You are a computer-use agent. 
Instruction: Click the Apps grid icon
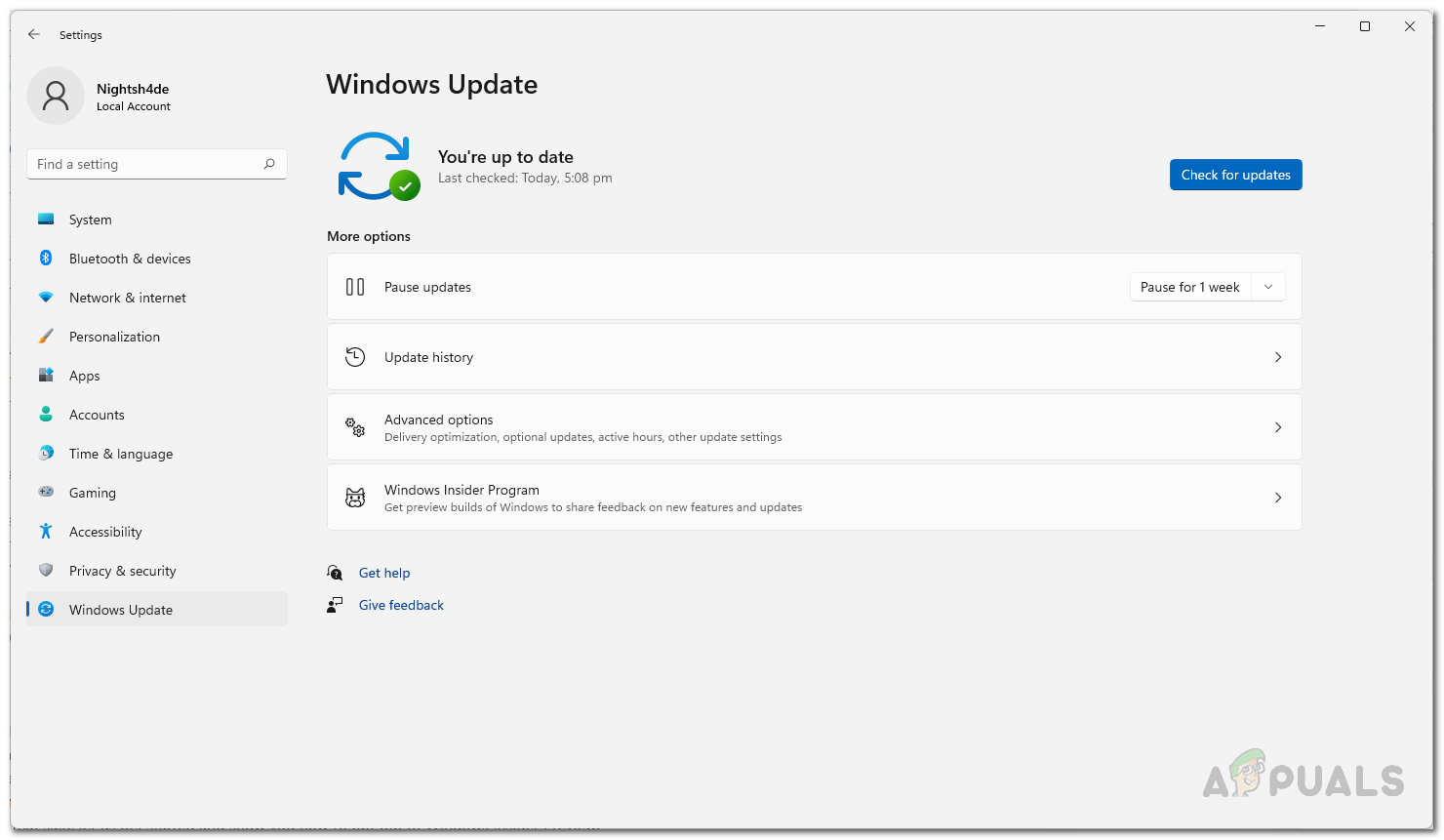click(x=46, y=376)
